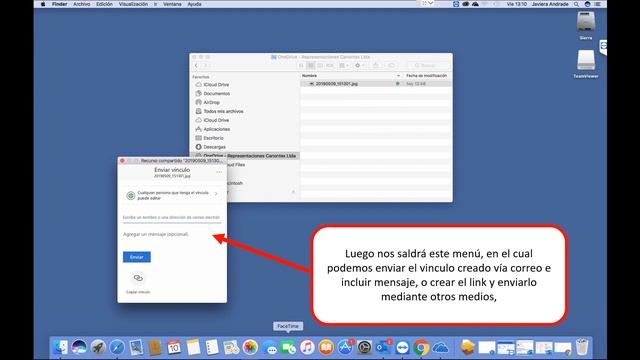Open the Edición menu
This screenshot has width=640, height=360.
coord(104,4)
